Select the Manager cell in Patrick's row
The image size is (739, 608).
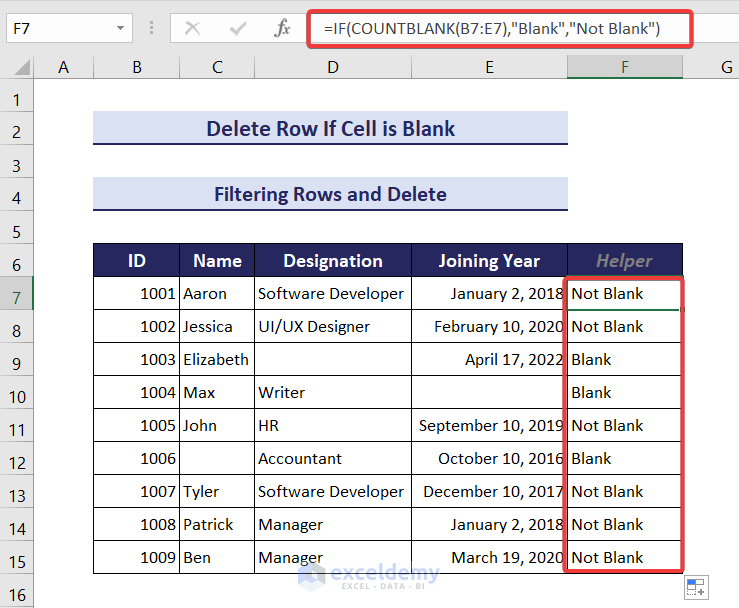coord(333,524)
